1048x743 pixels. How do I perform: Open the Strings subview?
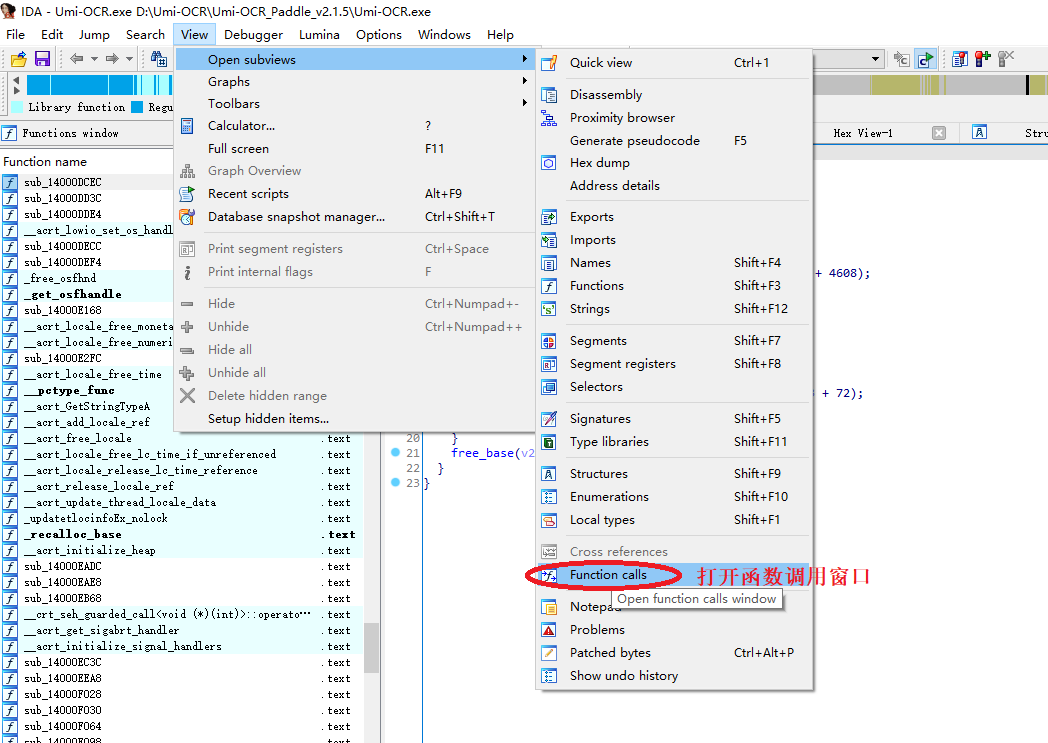pos(675,309)
